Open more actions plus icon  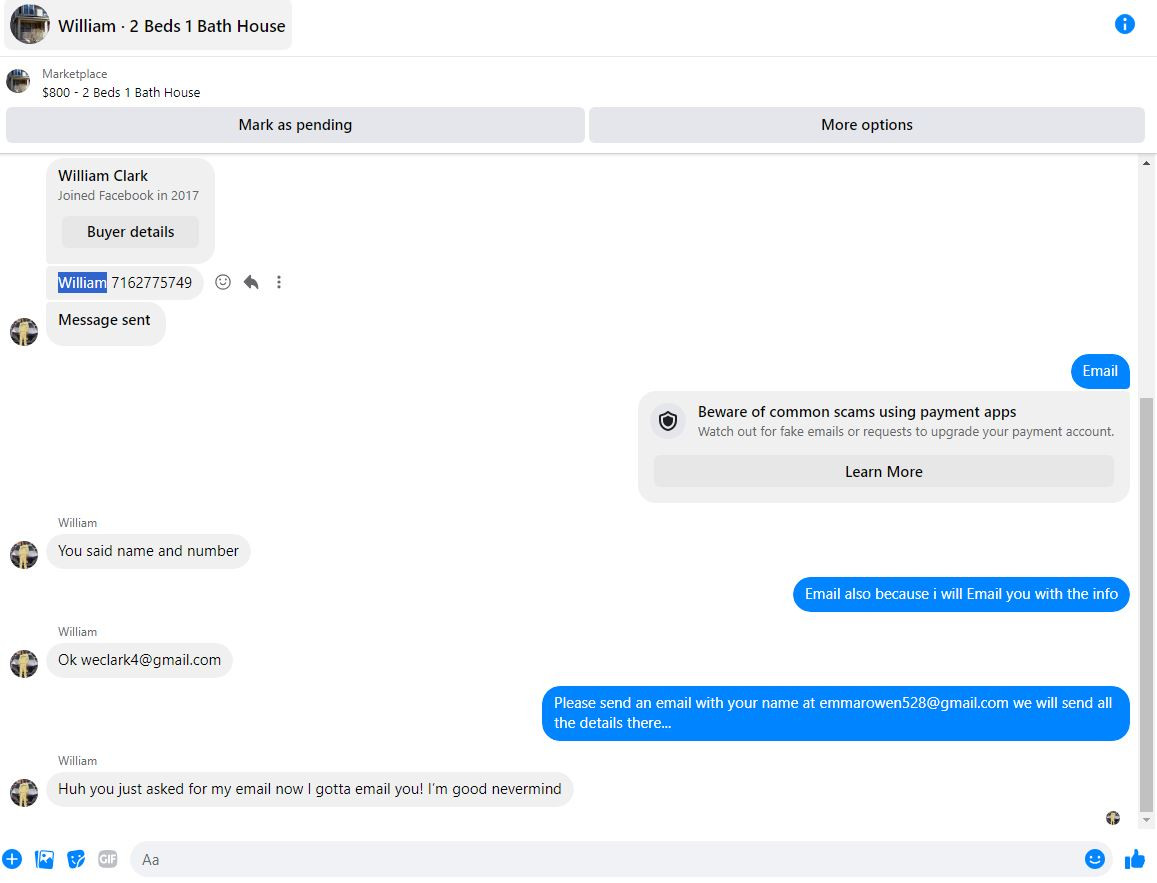click(x=12, y=859)
